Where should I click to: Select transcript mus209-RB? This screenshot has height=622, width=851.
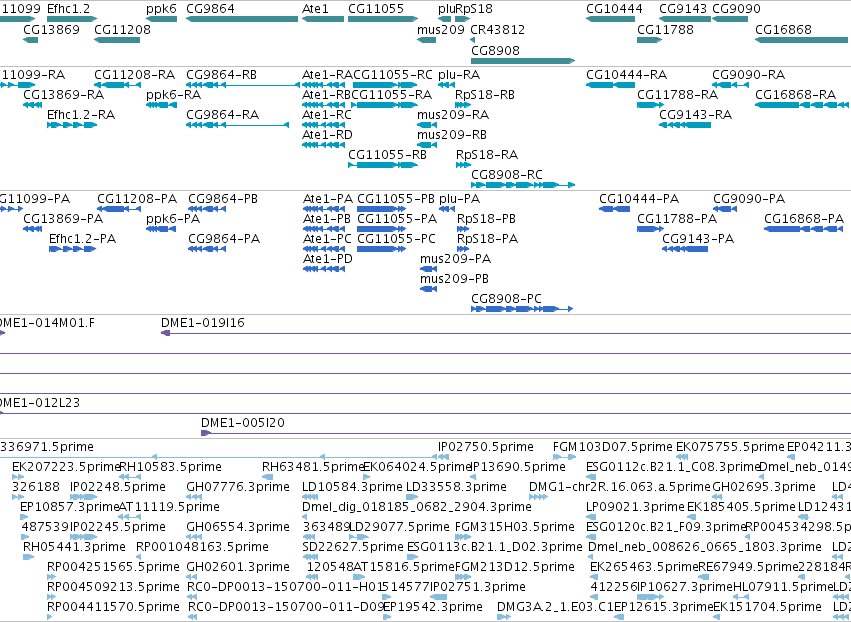click(x=427, y=145)
